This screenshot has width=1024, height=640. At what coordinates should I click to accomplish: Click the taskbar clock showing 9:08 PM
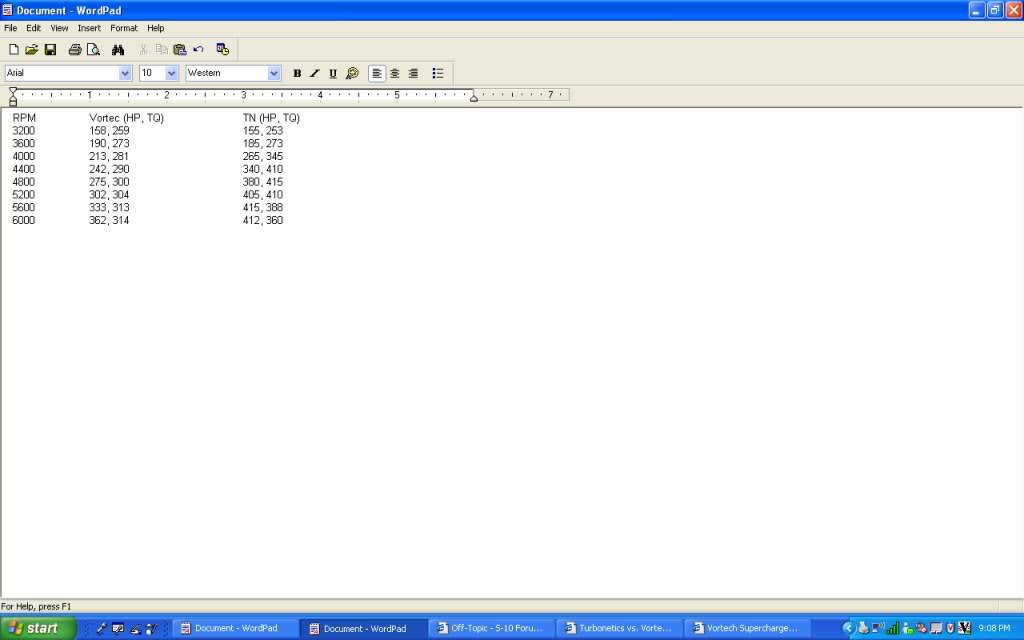[x=994, y=628]
